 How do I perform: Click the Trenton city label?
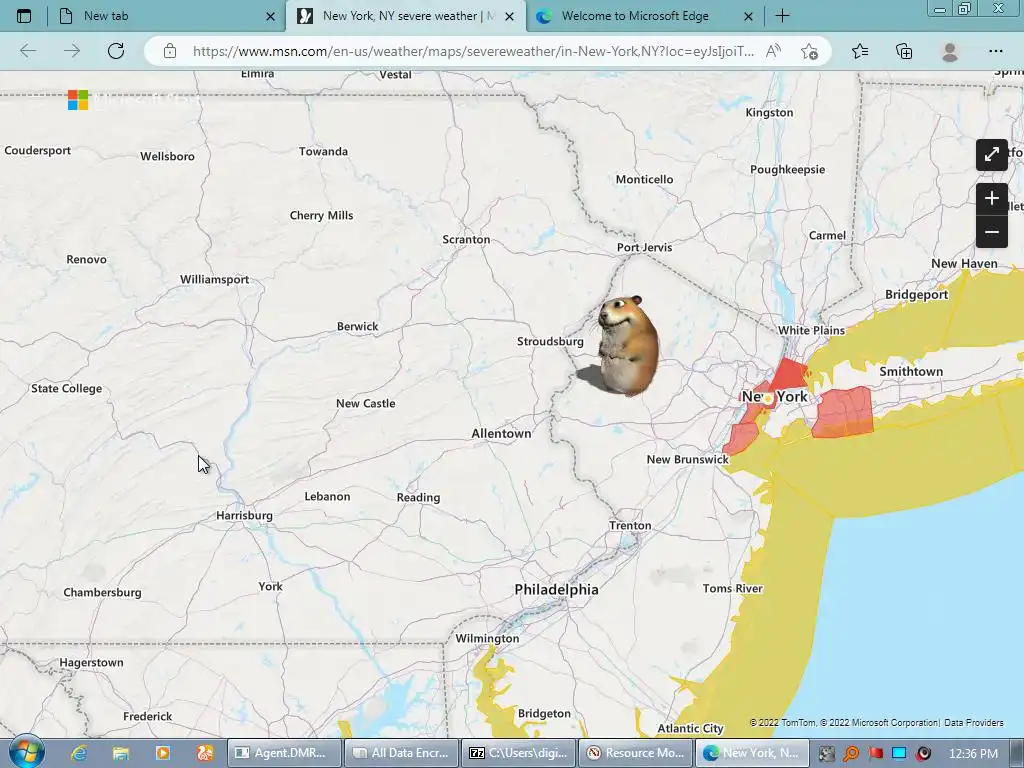(x=630, y=526)
